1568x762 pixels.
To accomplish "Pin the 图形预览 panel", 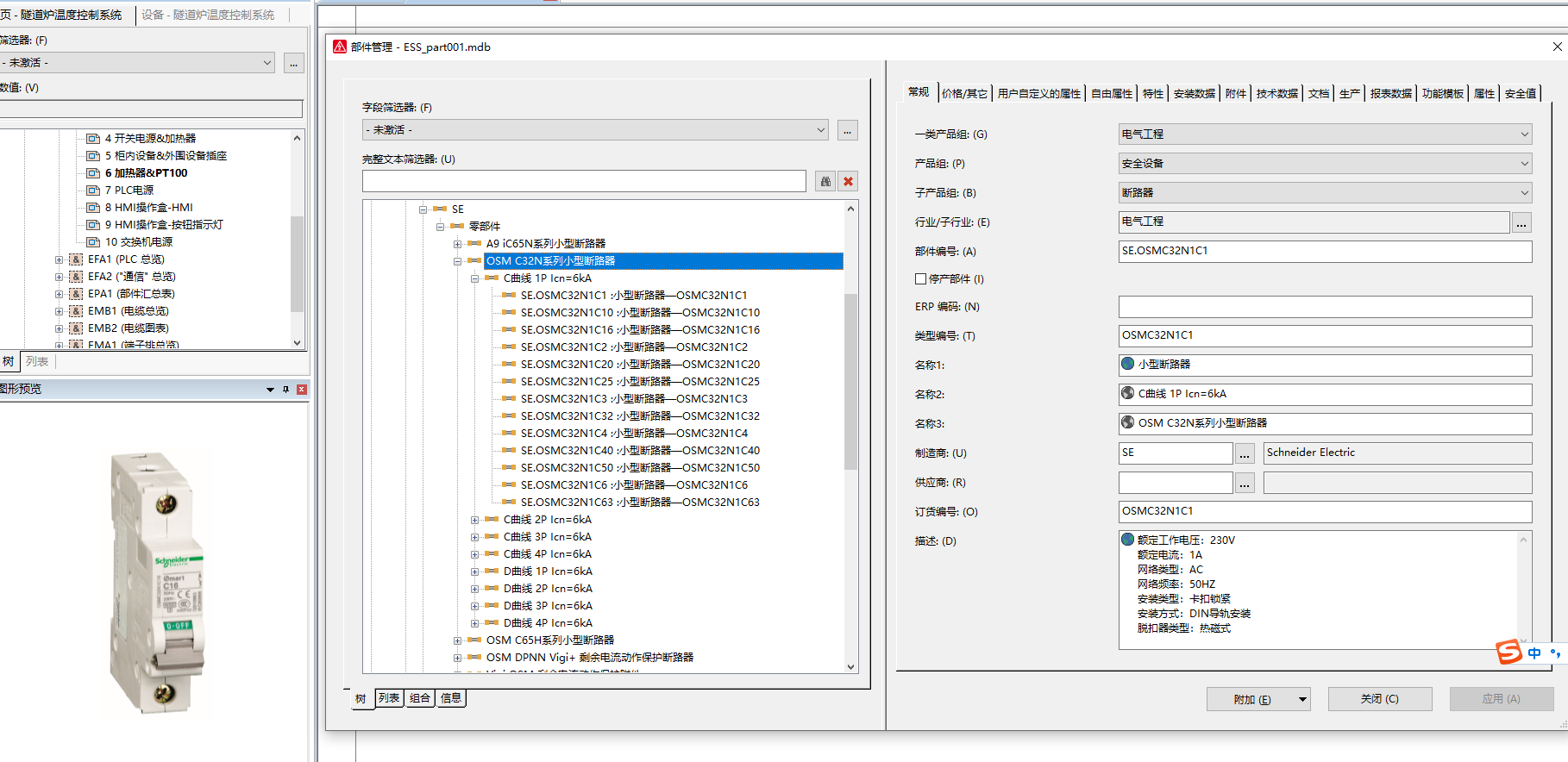I will (x=285, y=390).
